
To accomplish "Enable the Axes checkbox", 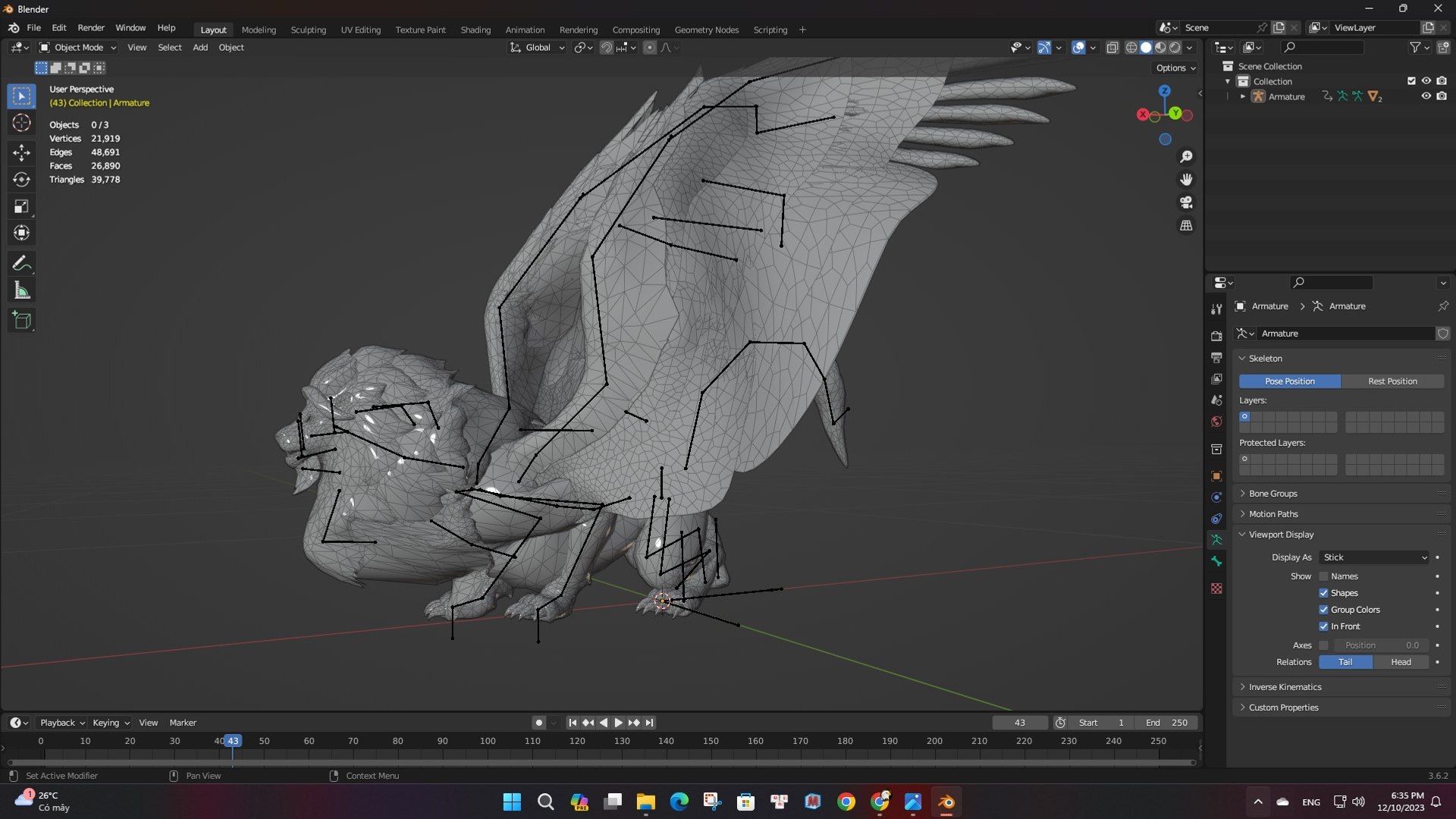I will pyautogui.click(x=1323, y=645).
